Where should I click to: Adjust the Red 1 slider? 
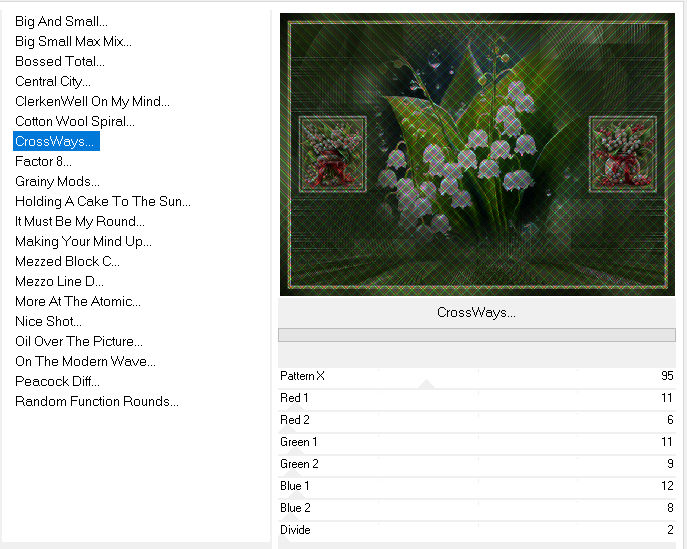click(x=477, y=400)
